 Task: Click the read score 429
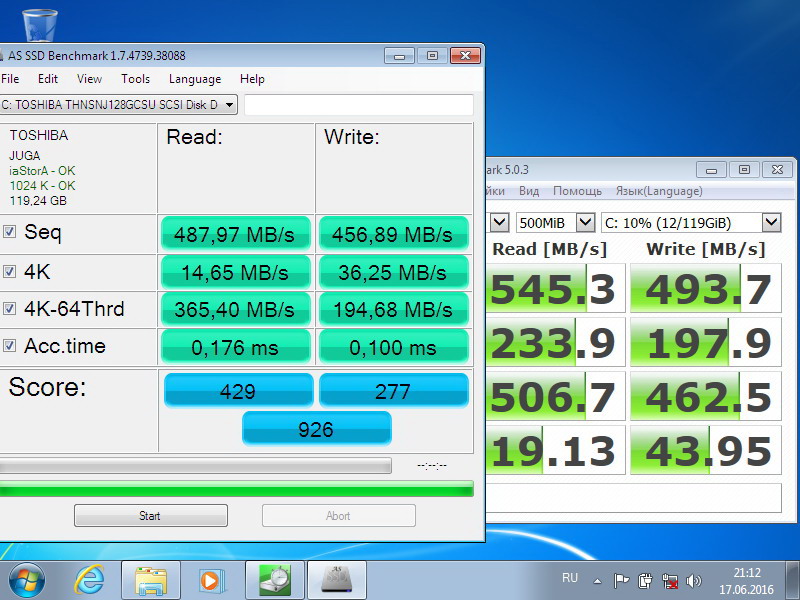coord(238,391)
